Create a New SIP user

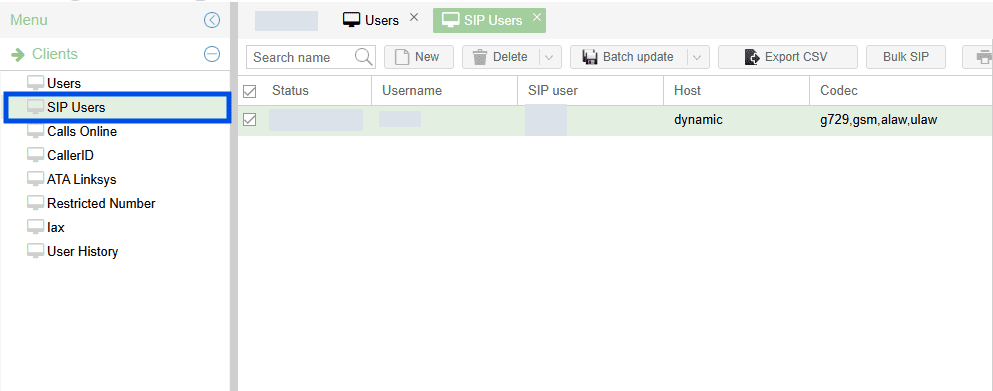click(419, 57)
